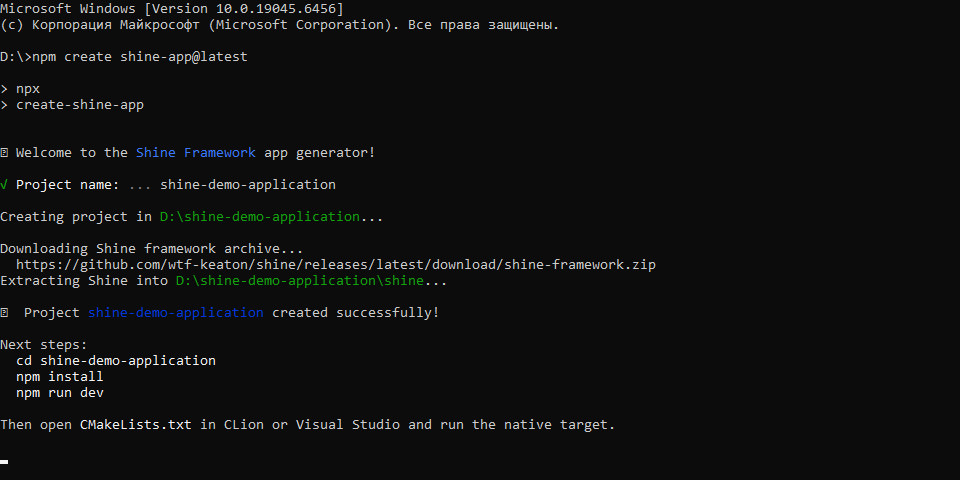The height and width of the screenshot is (480, 960).
Task: Click the blue 'Shine Framework' text
Action: point(196,152)
